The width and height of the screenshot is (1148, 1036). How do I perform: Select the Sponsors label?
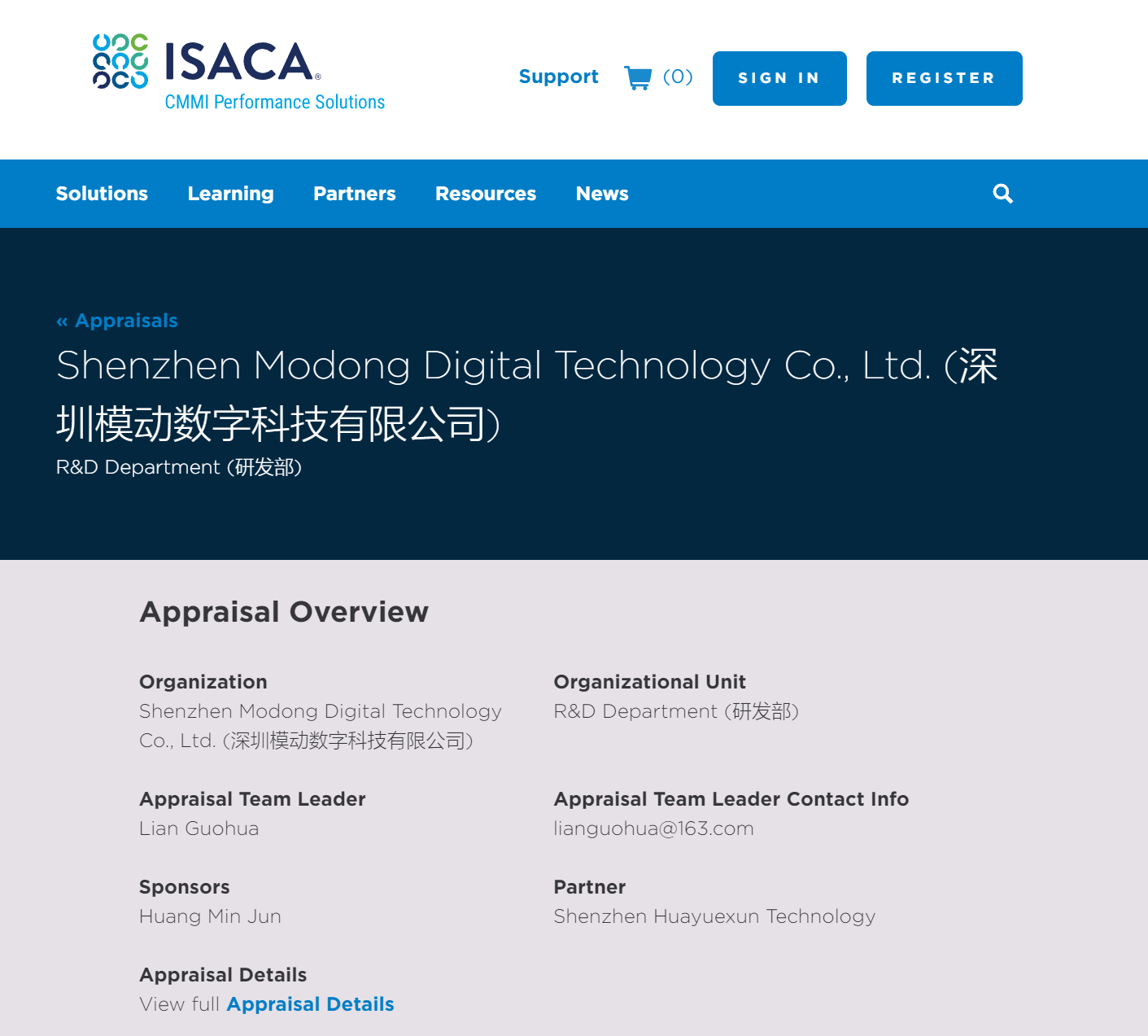click(x=185, y=887)
